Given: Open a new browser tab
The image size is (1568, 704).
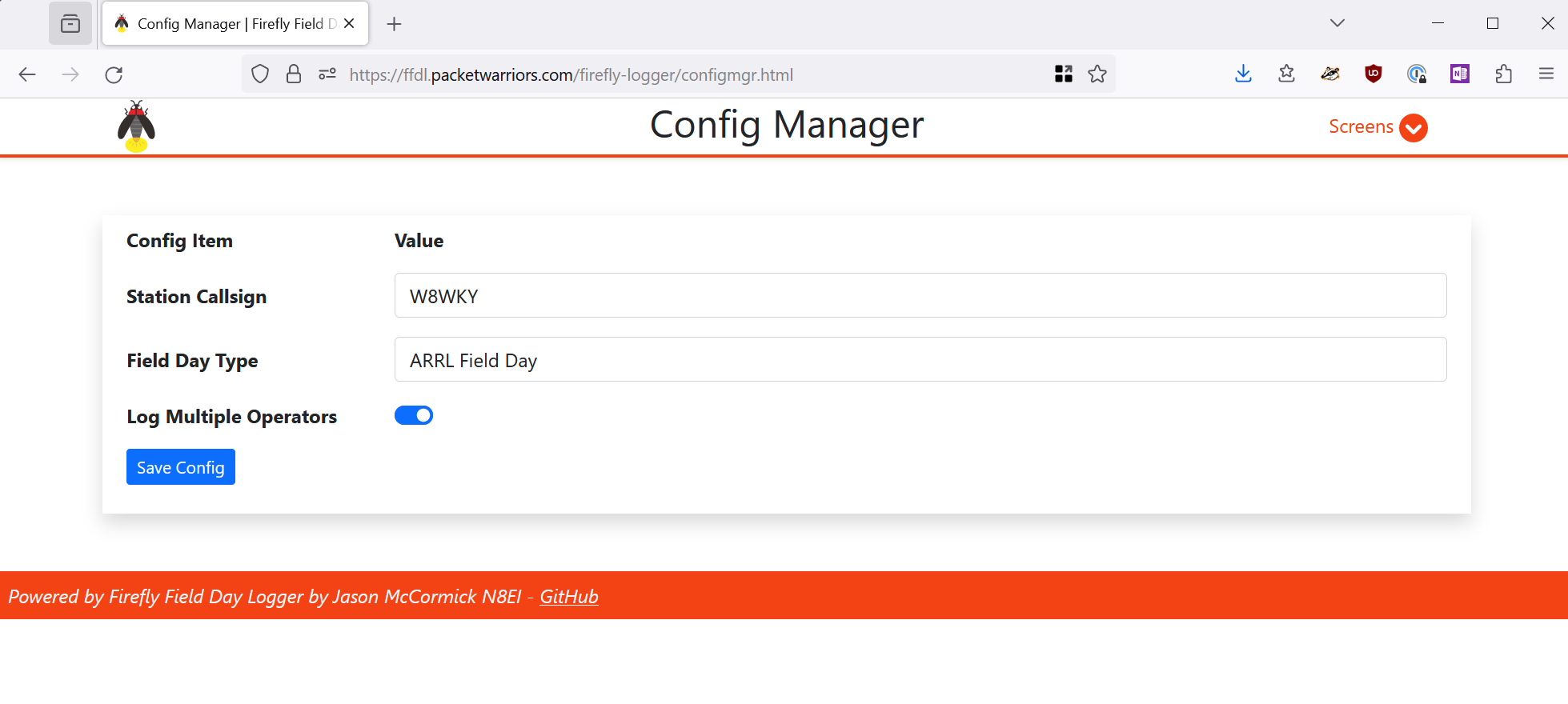Looking at the screenshot, I should point(394,24).
